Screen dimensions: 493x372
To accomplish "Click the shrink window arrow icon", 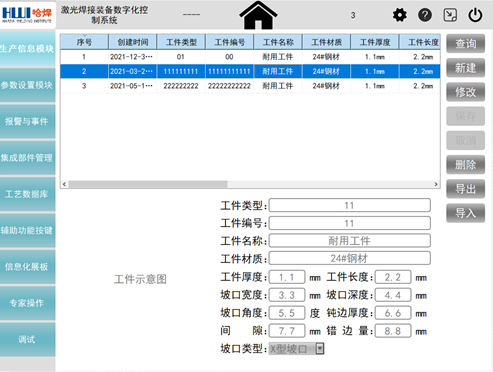I will tap(450, 15).
